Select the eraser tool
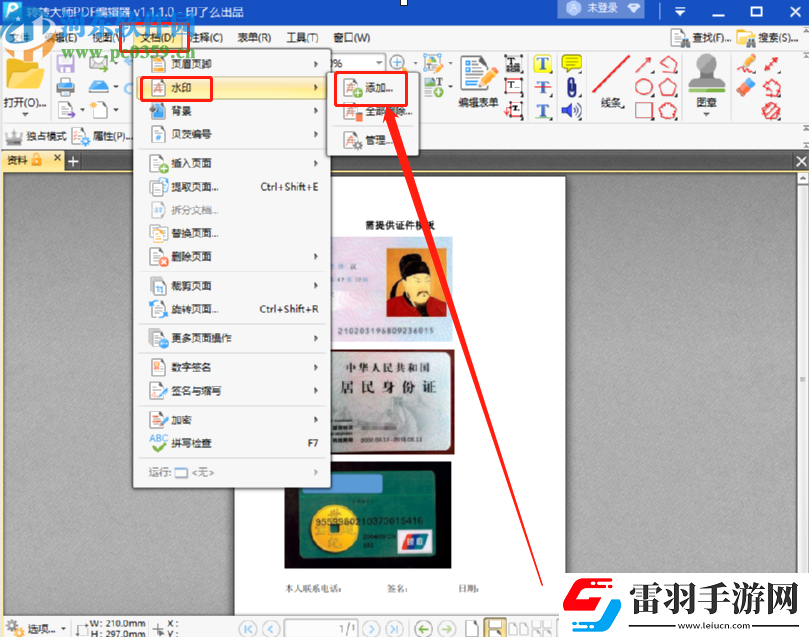The height and width of the screenshot is (637, 809). coord(747,87)
